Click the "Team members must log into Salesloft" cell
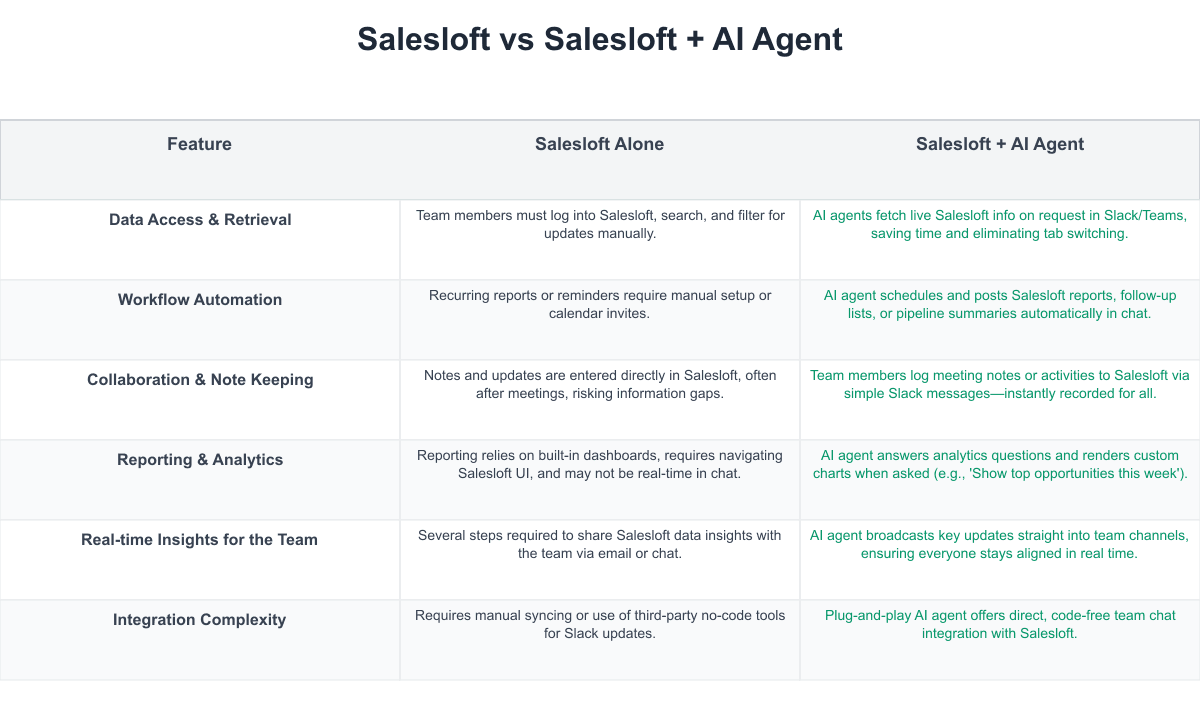Image resolution: width=1200 pixels, height=720 pixels. click(x=600, y=224)
